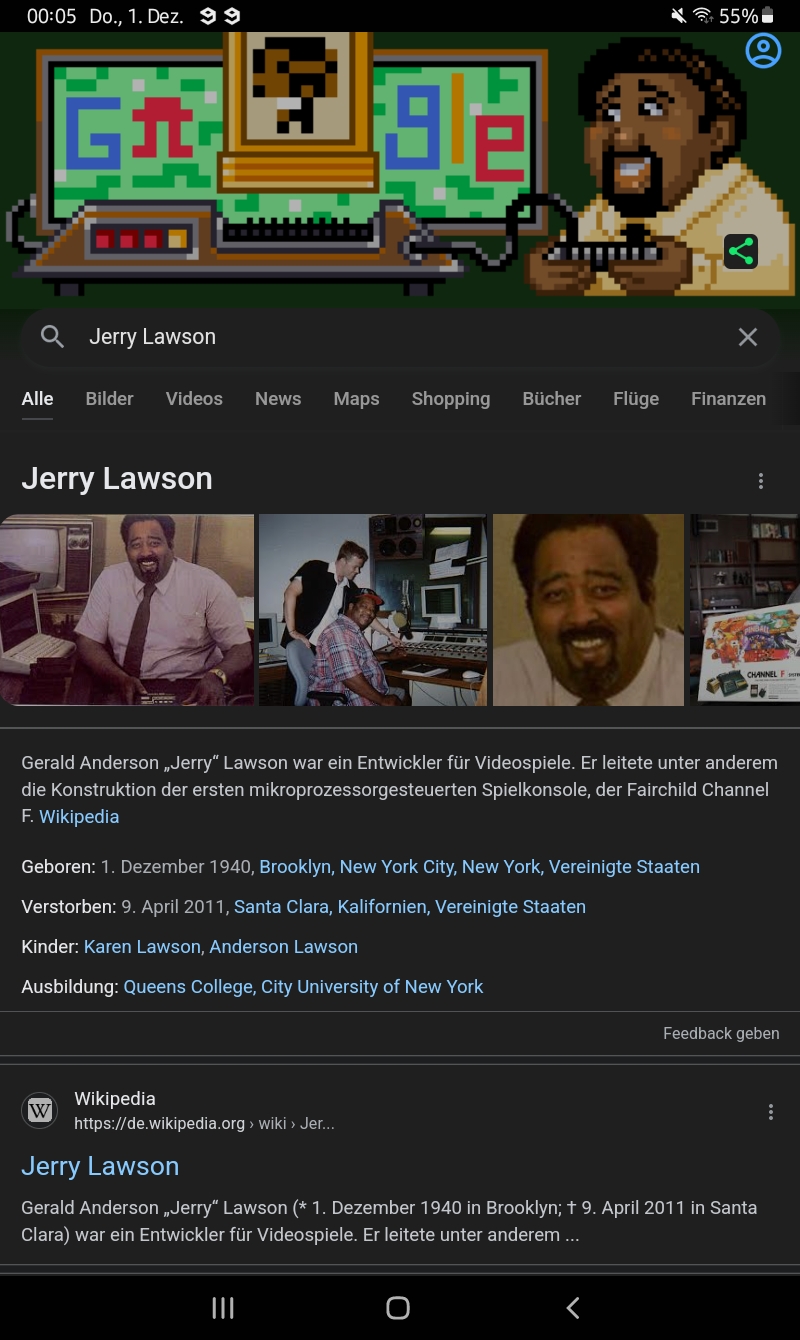This screenshot has width=800, height=1340.
Task: Open the Anderson Lawson link
Action: point(284,947)
